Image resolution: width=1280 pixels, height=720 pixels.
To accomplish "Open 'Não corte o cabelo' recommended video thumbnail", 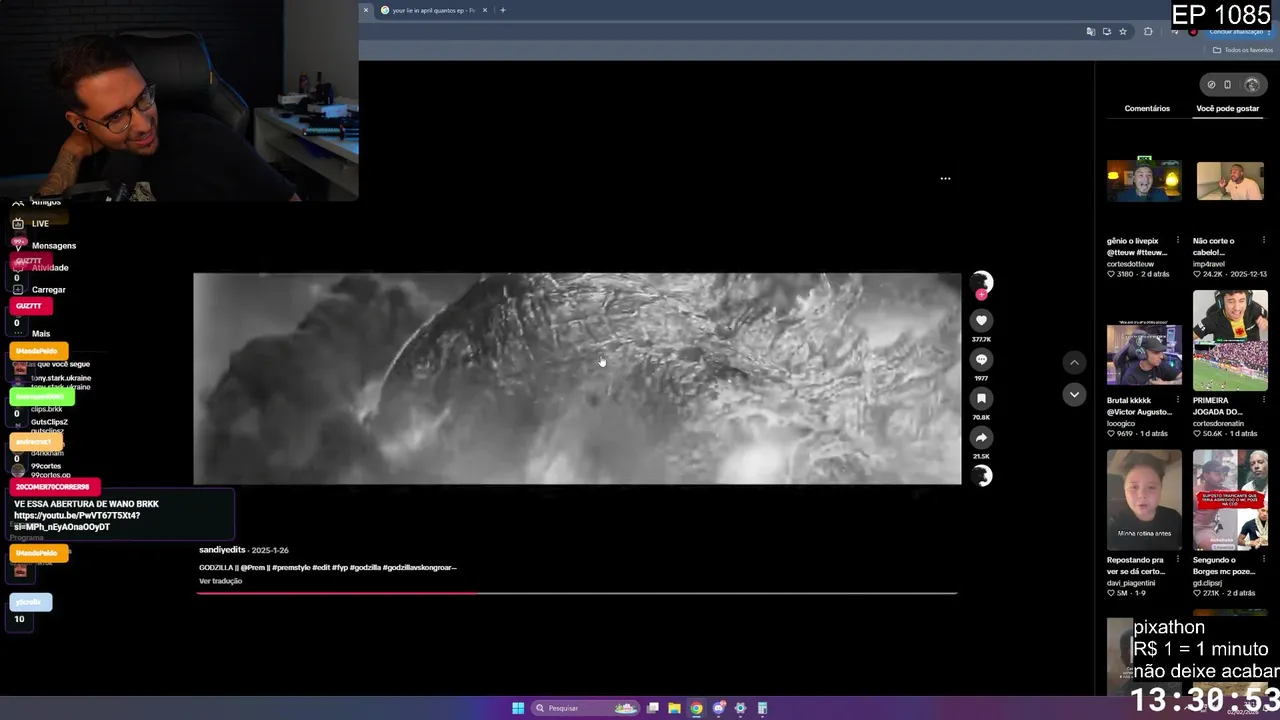I will tap(1230, 181).
